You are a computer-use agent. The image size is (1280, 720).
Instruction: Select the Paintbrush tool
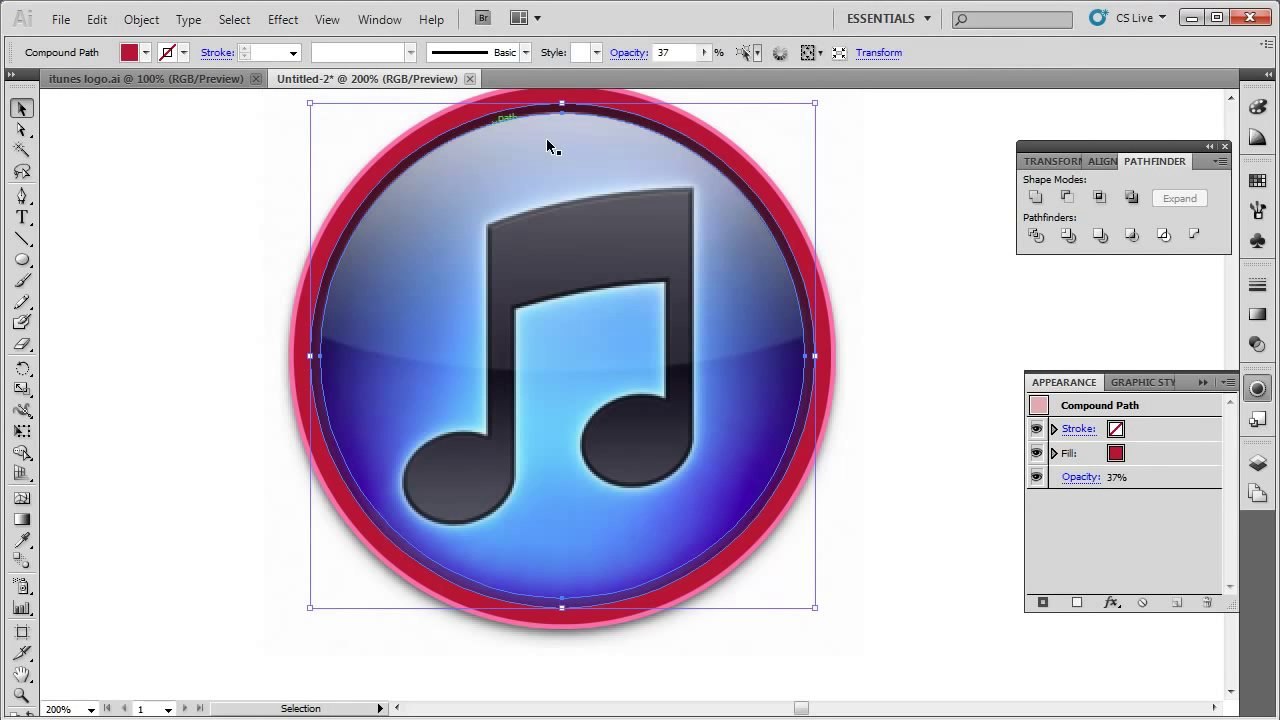coord(22,281)
